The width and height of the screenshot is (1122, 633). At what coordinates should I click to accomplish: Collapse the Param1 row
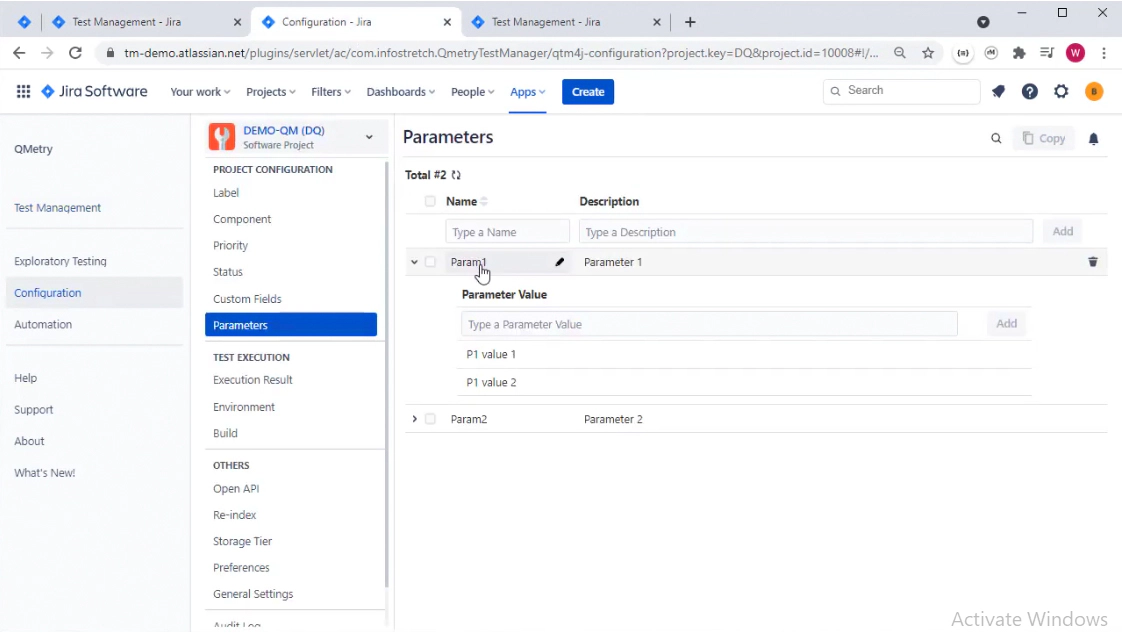click(x=413, y=262)
